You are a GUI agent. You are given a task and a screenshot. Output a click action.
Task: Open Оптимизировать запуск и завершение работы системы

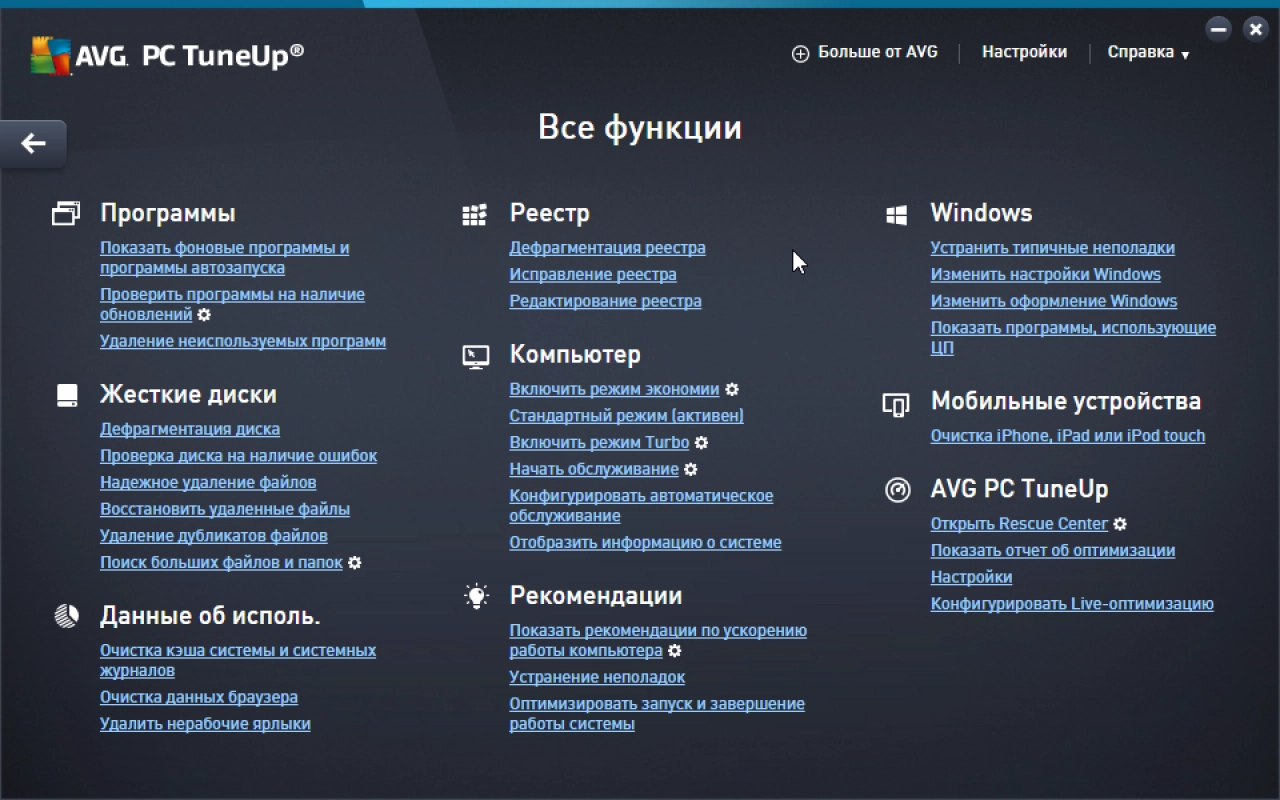(657, 714)
